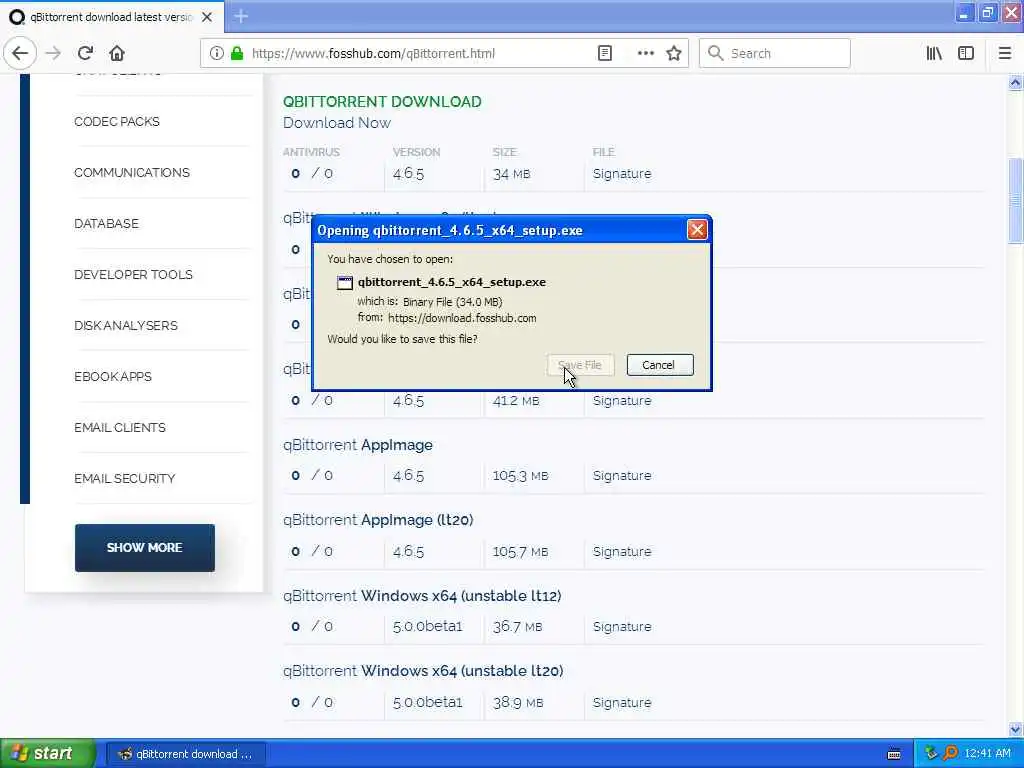
Task: Select the qBittorrent download tab
Action: [x=111, y=17]
